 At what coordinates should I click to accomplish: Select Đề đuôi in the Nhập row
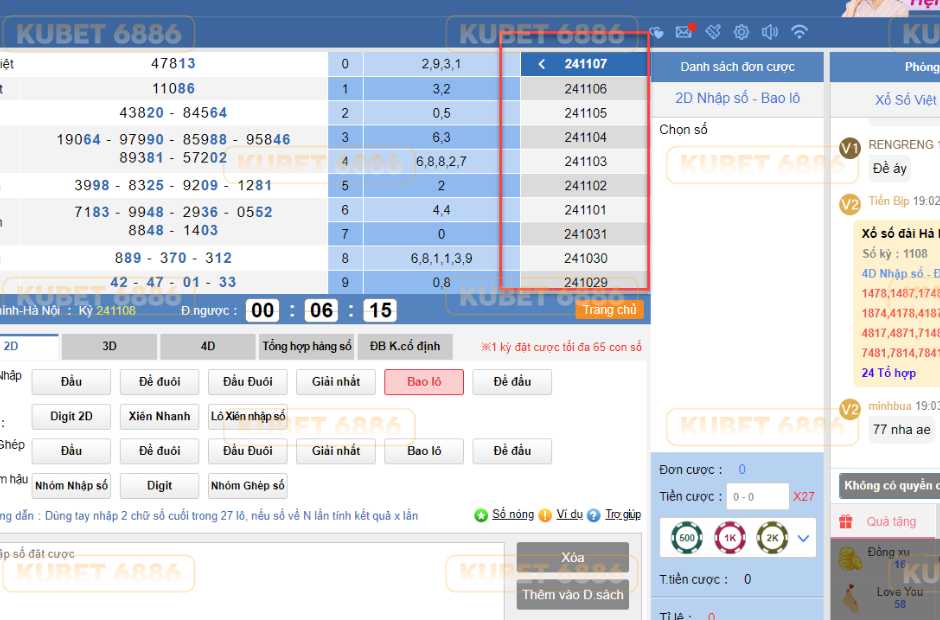pos(159,382)
